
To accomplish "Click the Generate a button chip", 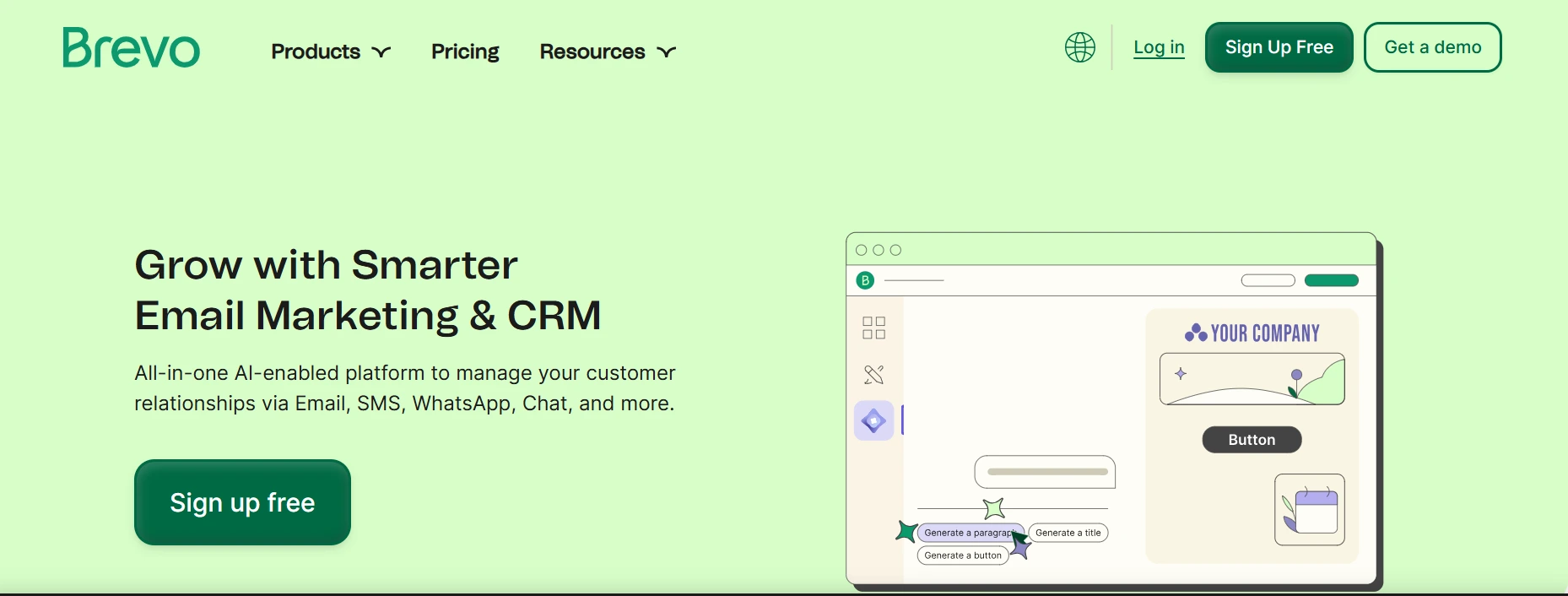I will pyautogui.click(x=963, y=555).
